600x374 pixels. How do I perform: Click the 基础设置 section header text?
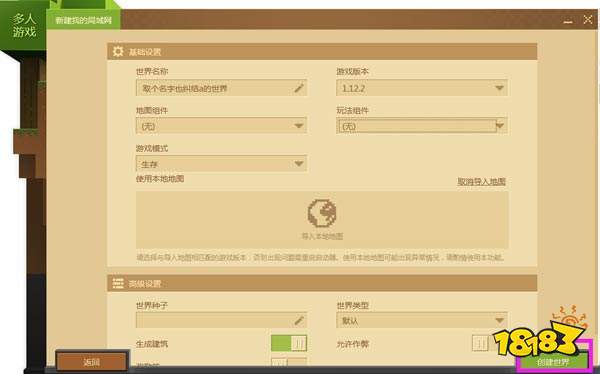click(145, 52)
